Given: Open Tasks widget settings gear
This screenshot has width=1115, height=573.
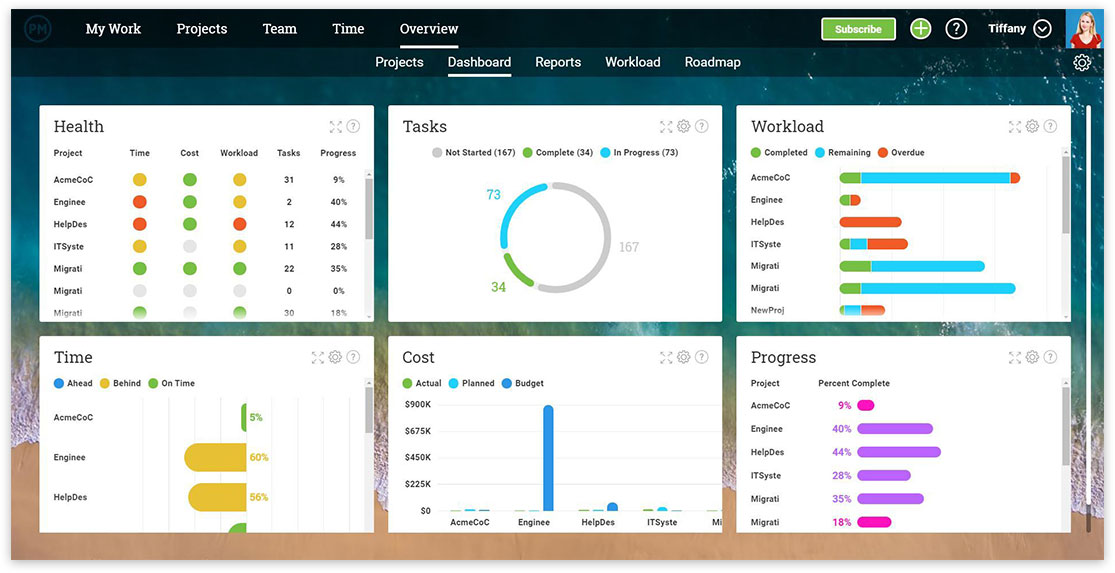Looking at the screenshot, I should (x=683, y=126).
